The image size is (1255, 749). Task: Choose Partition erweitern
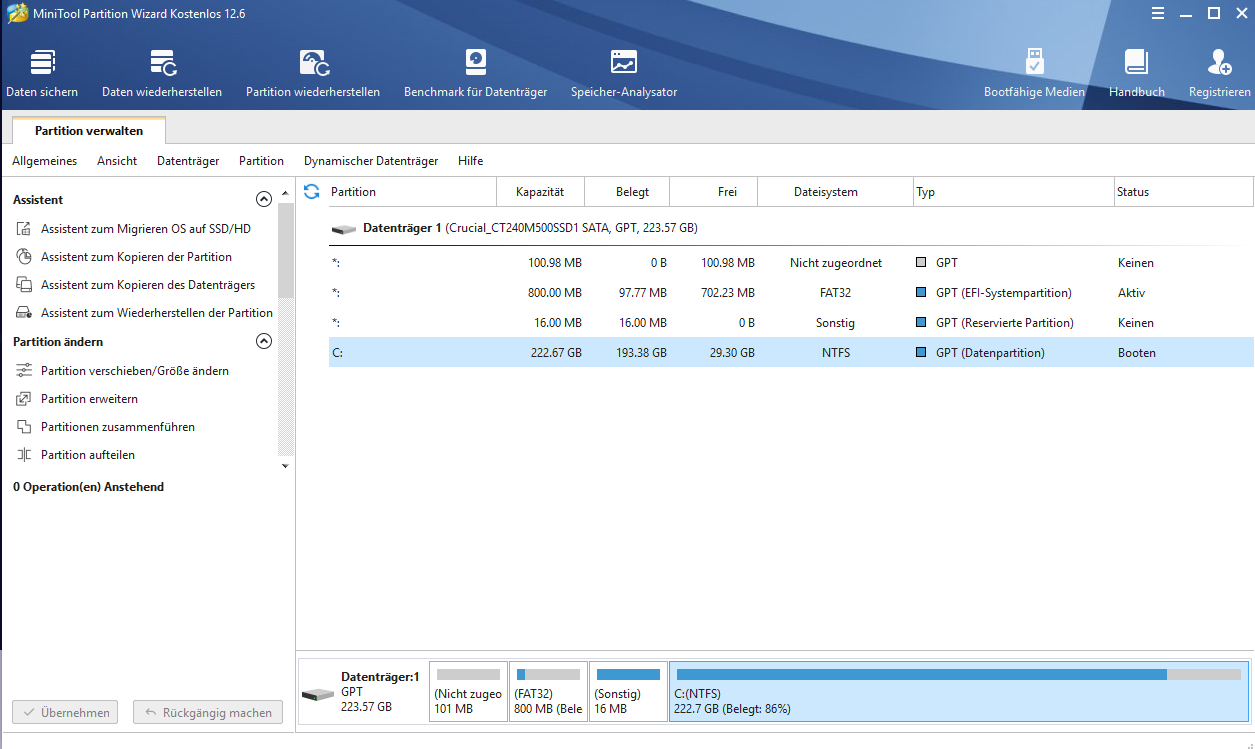[x=89, y=399]
